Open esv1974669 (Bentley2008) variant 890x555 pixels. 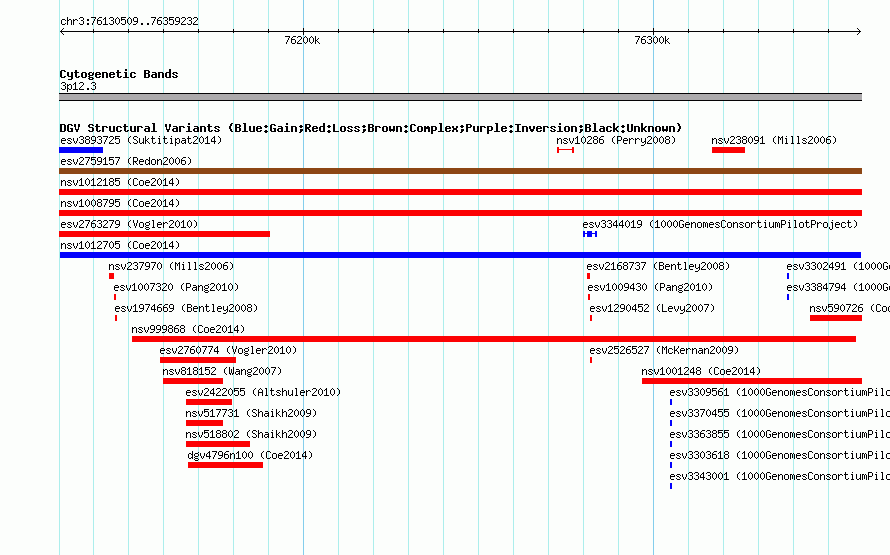pos(186,308)
